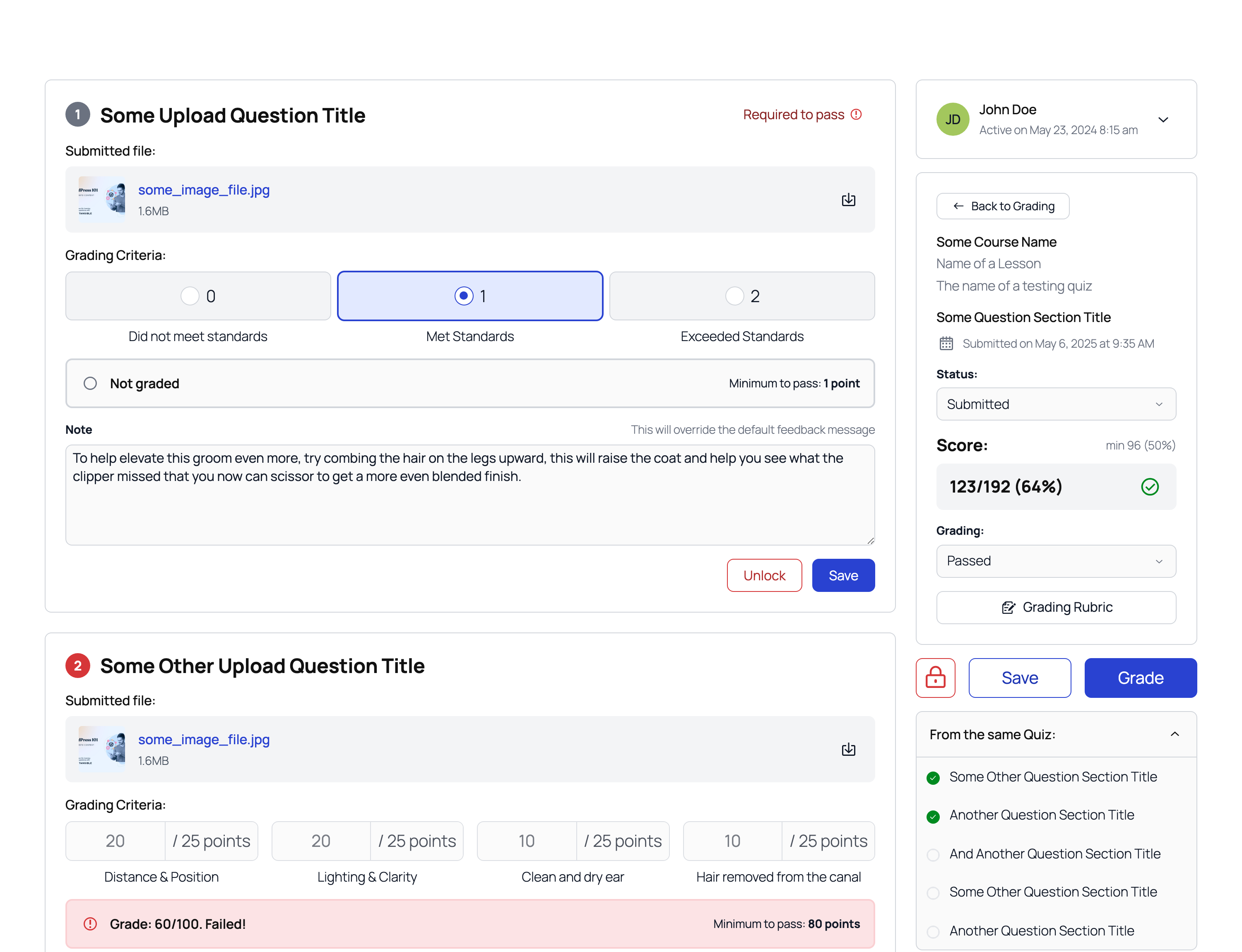
Task: Open And Another Question Section Title
Action: 1054,853
